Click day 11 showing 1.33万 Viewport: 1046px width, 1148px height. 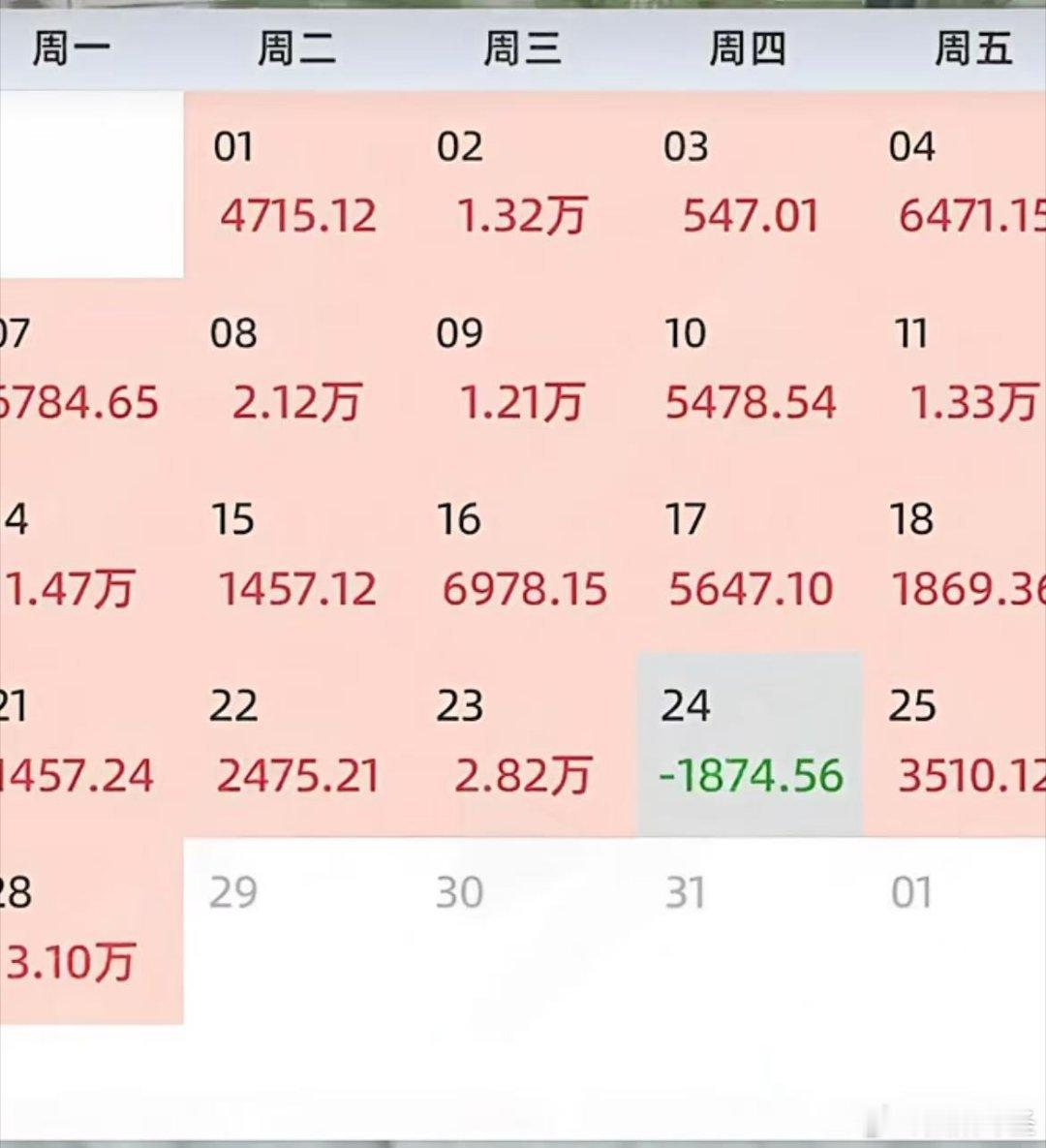point(954,372)
